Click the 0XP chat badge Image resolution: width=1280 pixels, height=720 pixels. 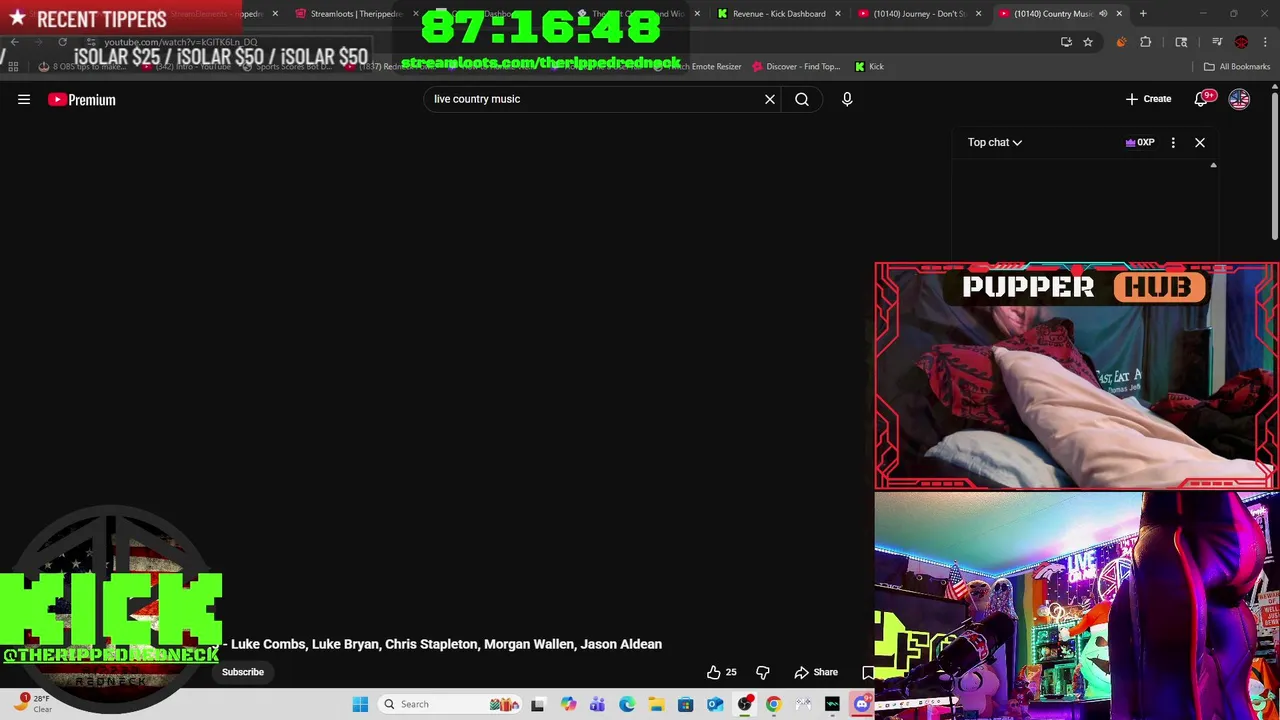click(1140, 142)
